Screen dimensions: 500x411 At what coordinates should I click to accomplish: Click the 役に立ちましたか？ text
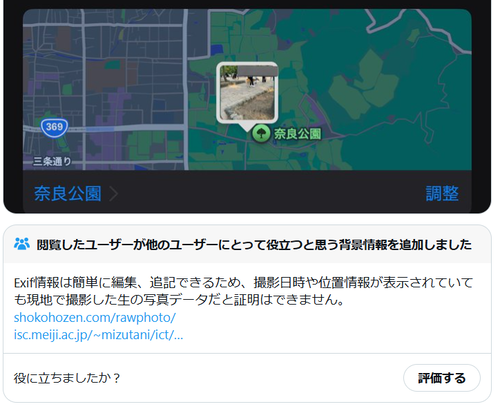pos(67,378)
